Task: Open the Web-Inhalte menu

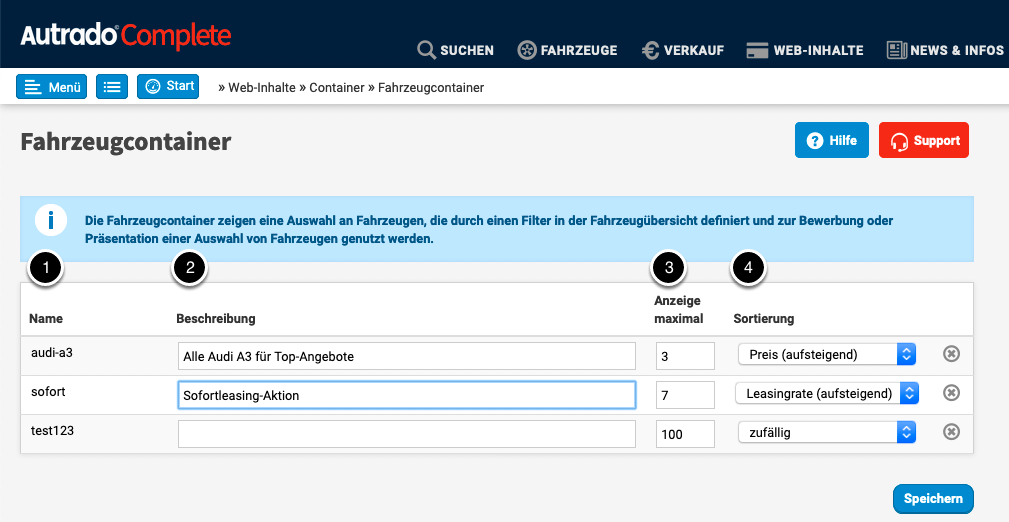Action: pyautogui.click(x=805, y=50)
